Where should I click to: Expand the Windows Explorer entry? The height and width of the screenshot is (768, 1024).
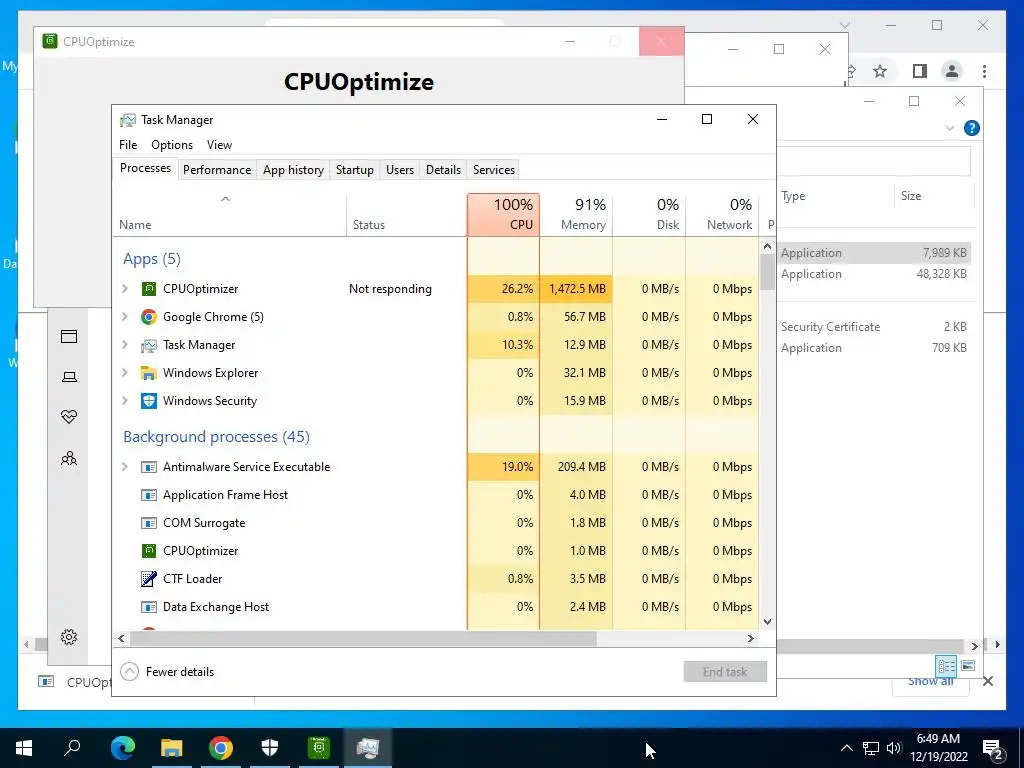click(x=125, y=373)
